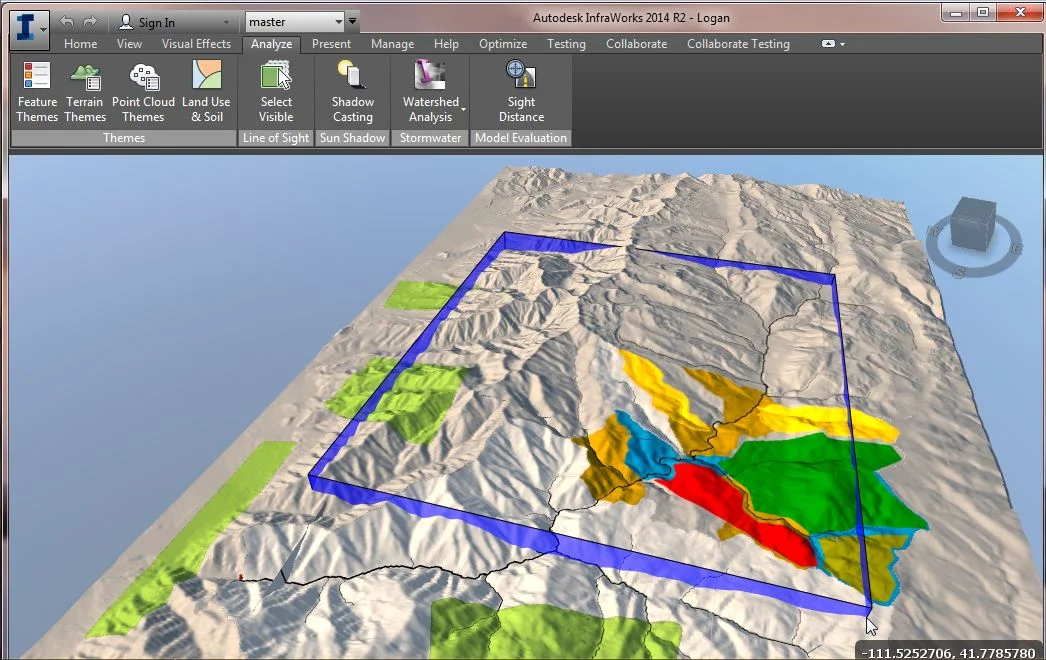This screenshot has height=660, width=1046.
Task: Click the S compass direction on ViewCube ring
Action: point(959,272)
